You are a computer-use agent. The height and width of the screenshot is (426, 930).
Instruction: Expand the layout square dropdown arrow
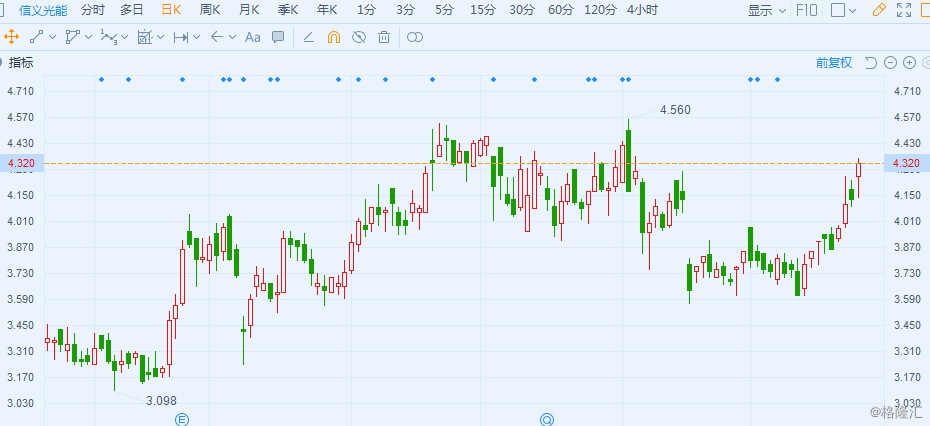click(x=853, y=11)
